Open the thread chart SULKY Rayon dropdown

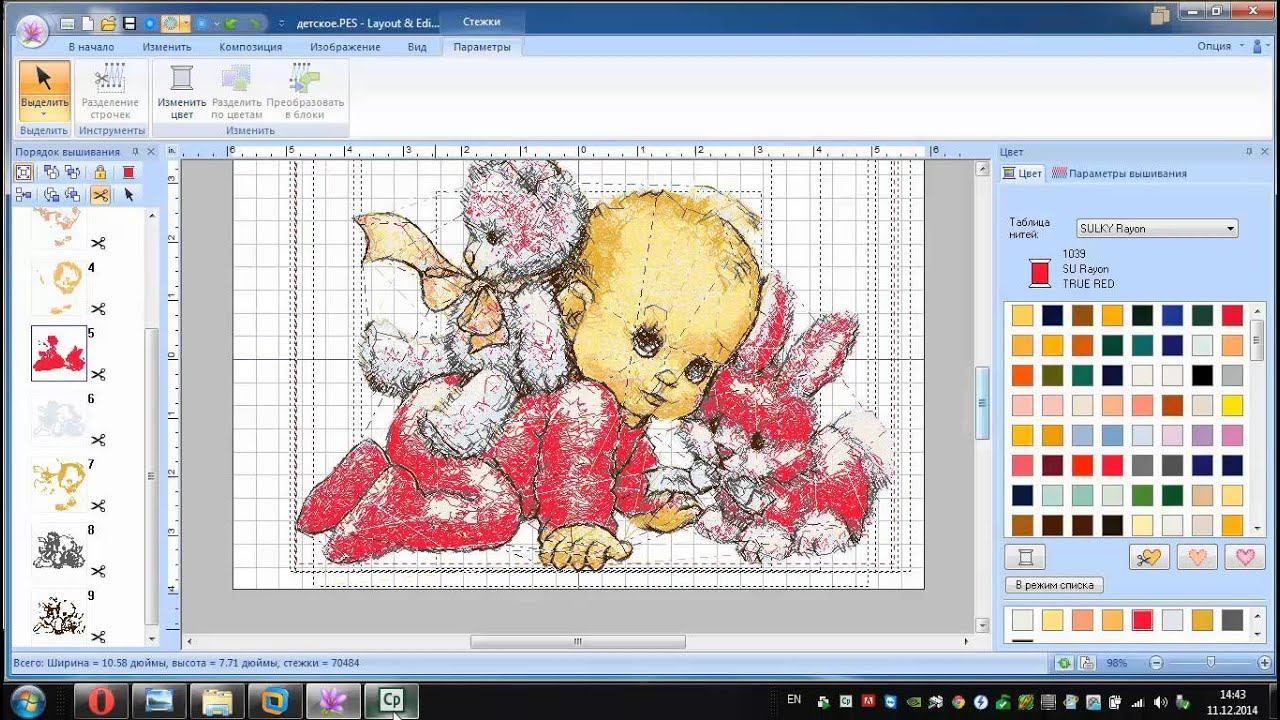click(1156, 229)
